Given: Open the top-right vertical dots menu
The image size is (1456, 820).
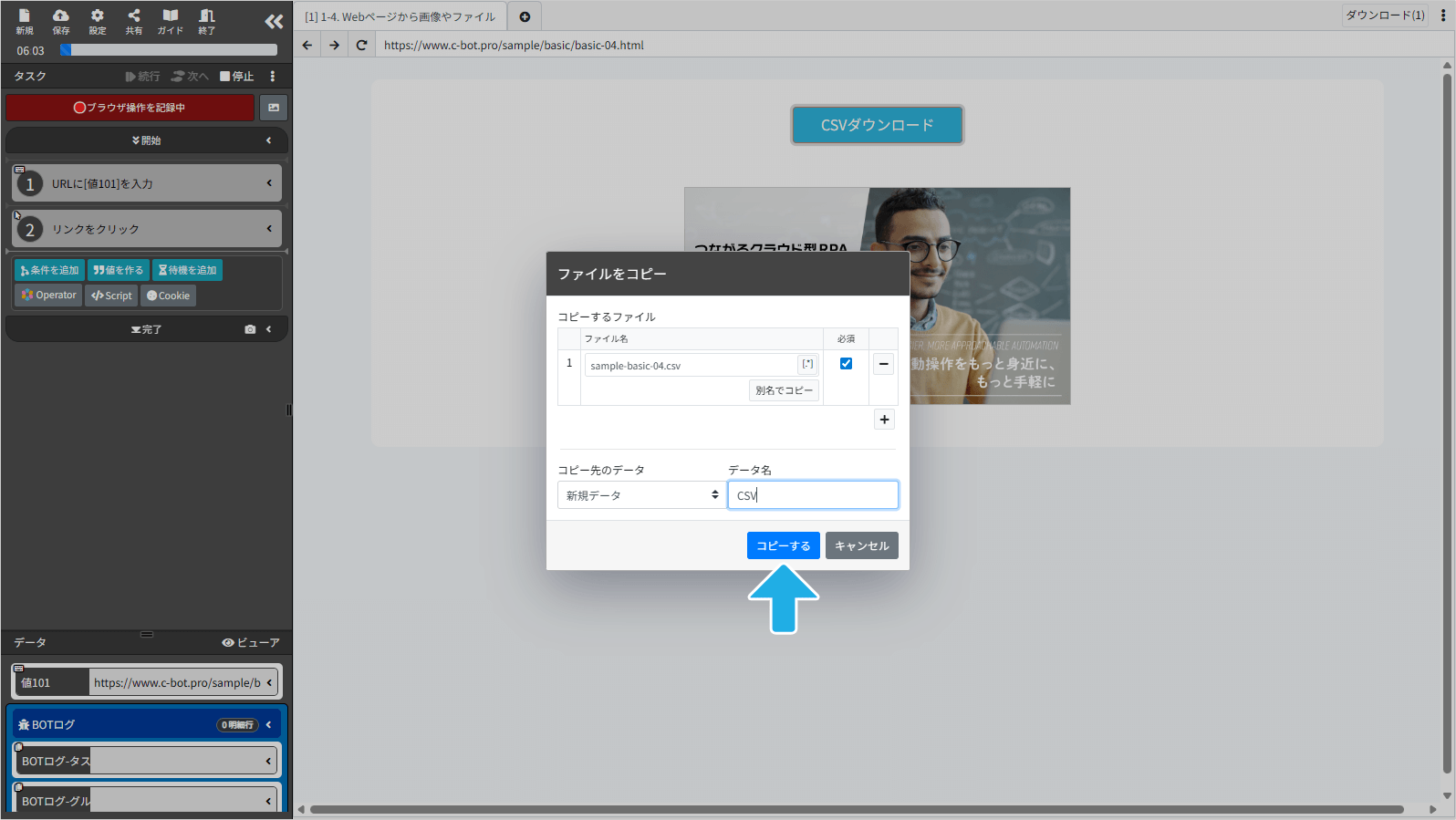Looking at the screenshot, I should point(1442,16).
